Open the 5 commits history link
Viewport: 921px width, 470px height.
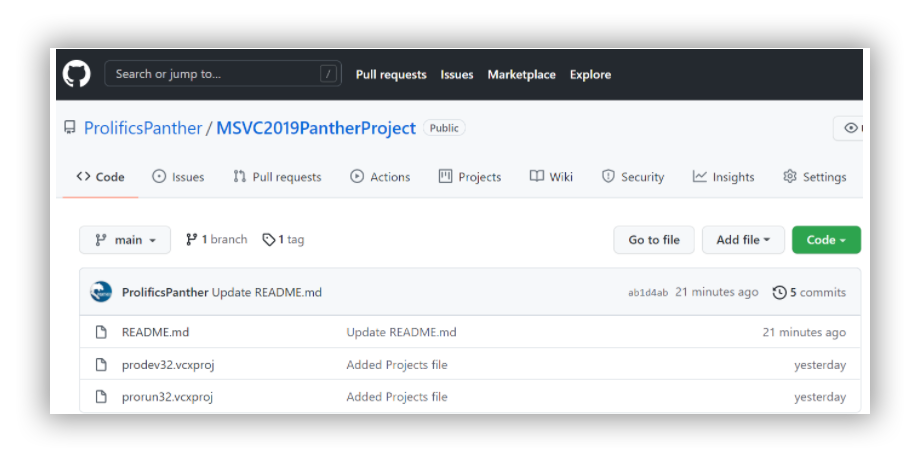click(809, 292)
